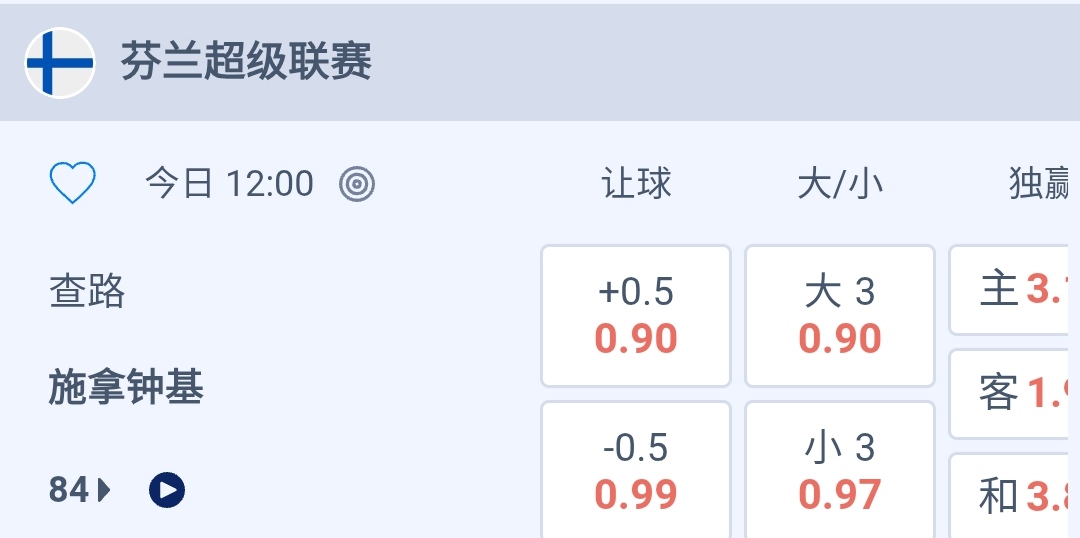Select the 让球 column header

[x=636, y=184]
